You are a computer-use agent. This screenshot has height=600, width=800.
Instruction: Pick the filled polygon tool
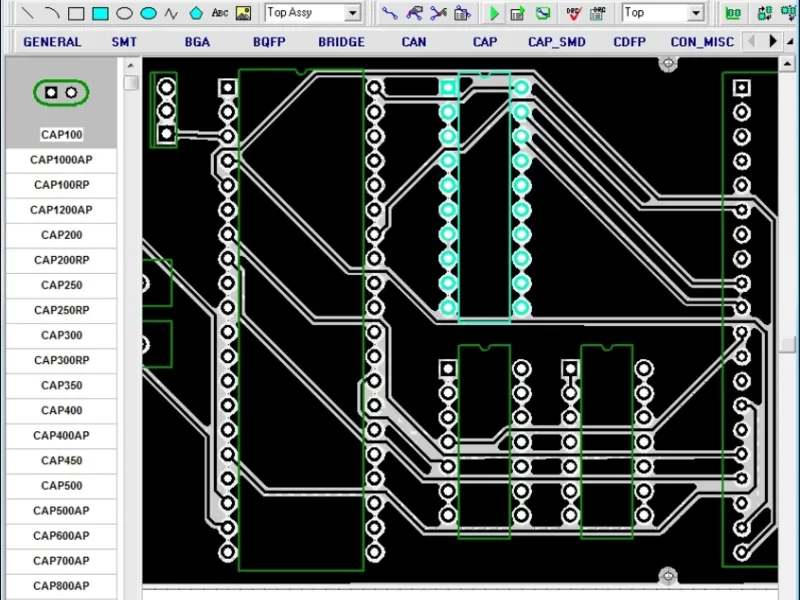pyautogui.click(x=196, y=13)
